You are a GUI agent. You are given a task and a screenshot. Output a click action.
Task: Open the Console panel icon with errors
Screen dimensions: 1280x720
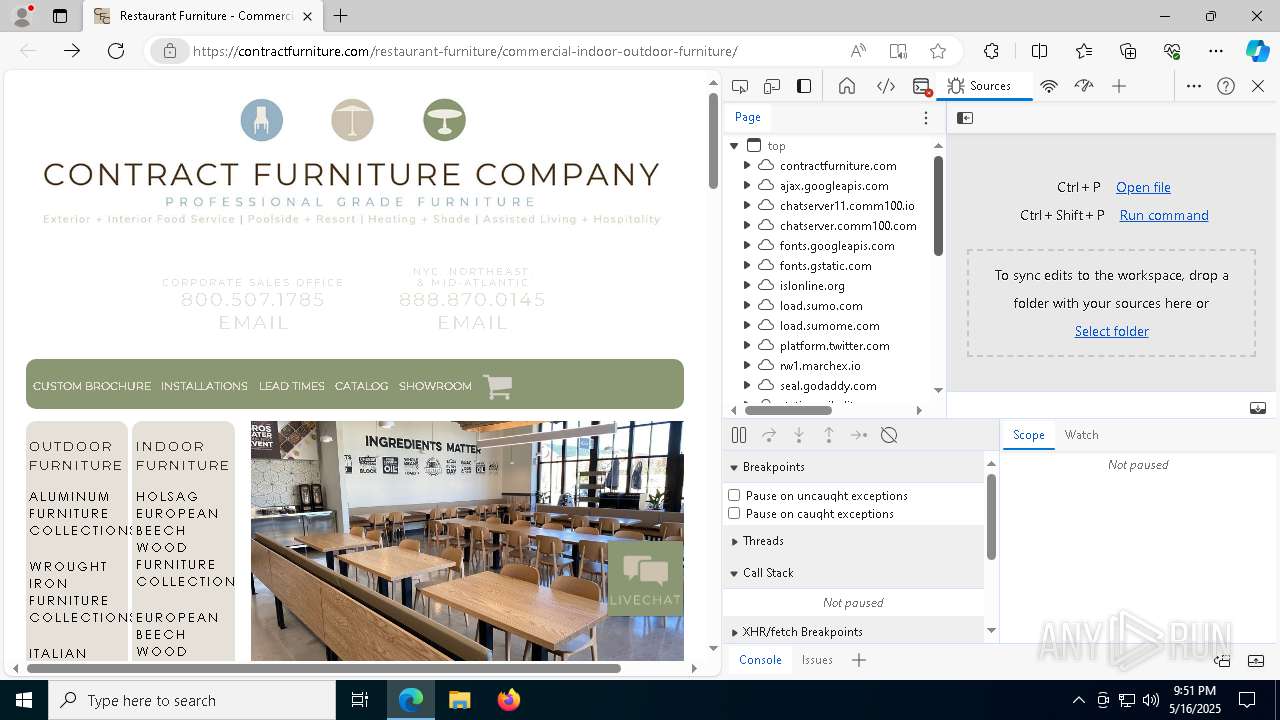point(922,86)
